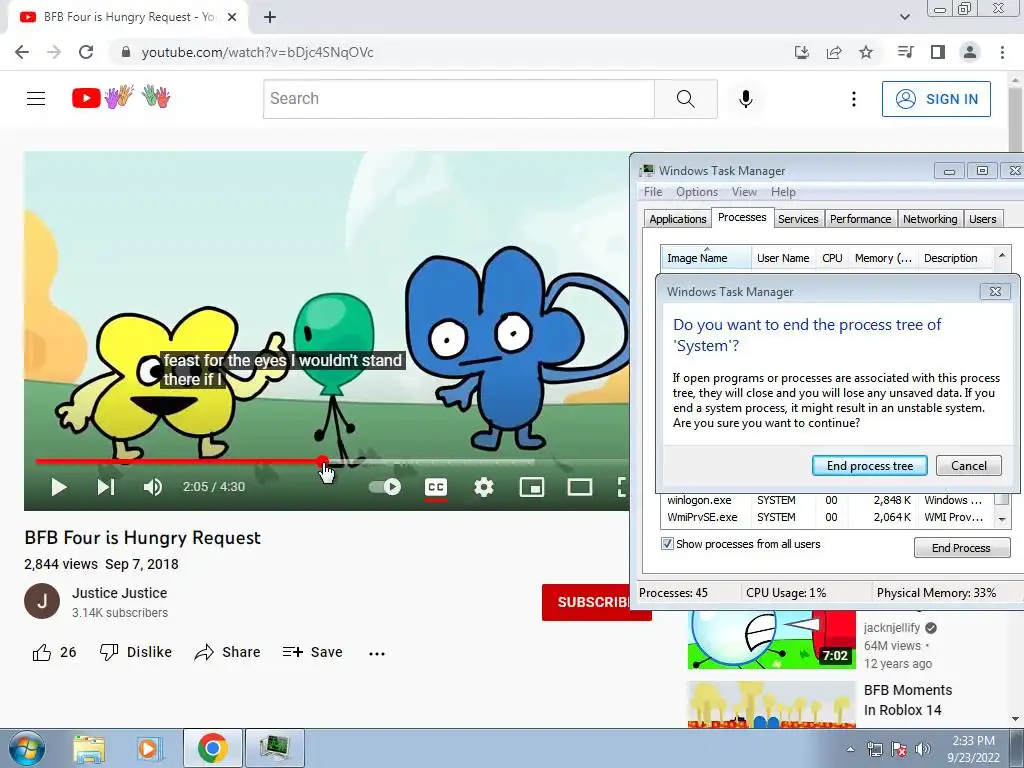Open player settings gear
Image resolution: width=1024 pixels, height=768 pixels.
point(484,487)
